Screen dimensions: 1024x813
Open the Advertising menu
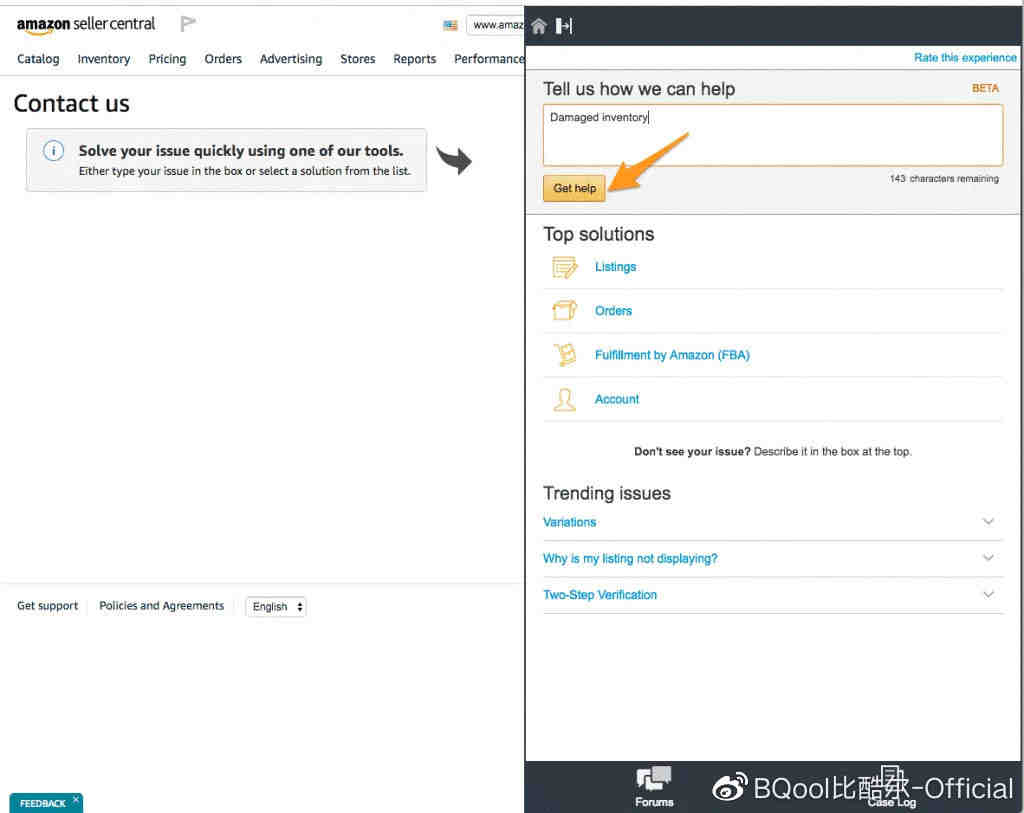(x=291, y=59)
